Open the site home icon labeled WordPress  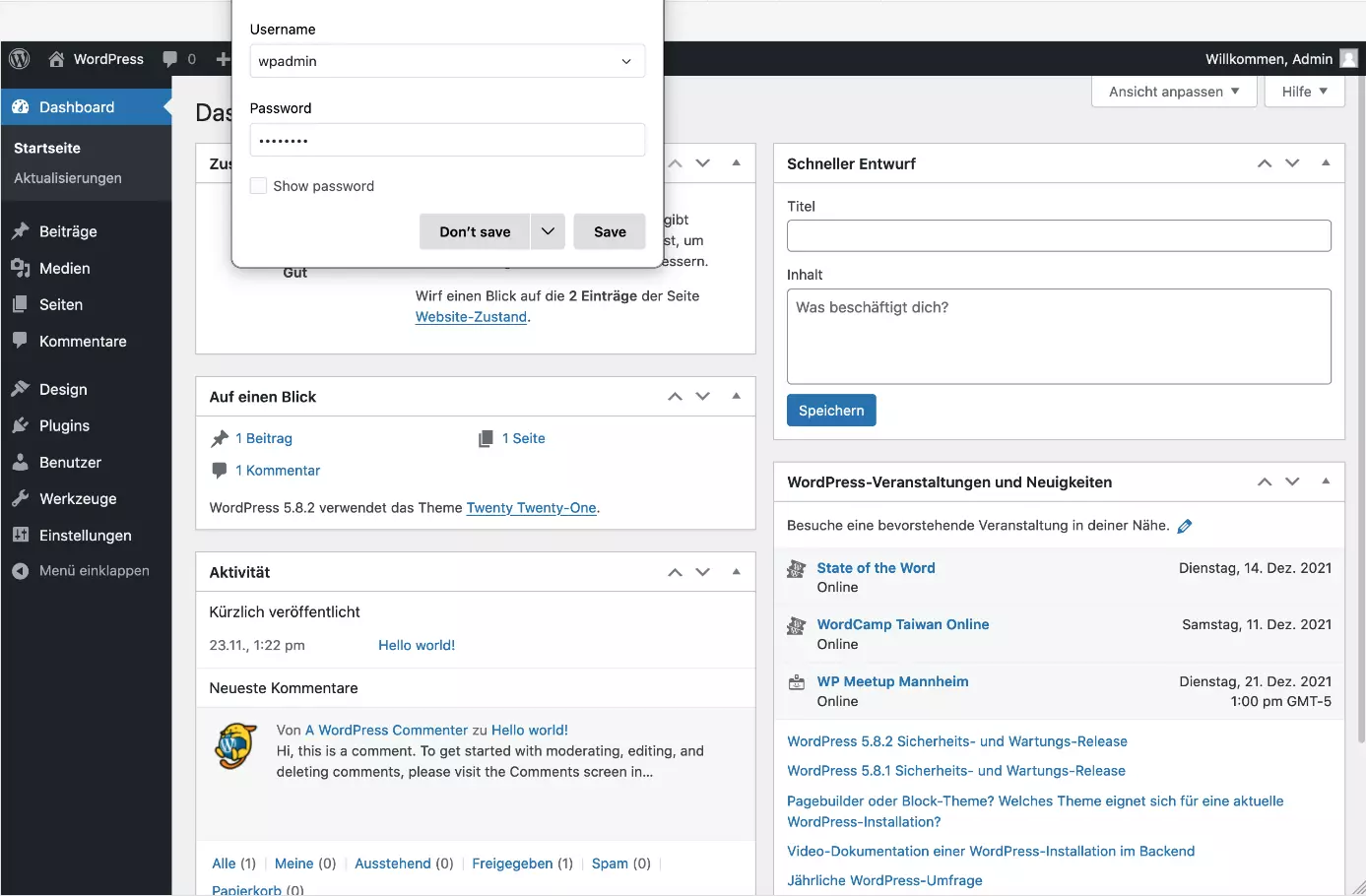click(56, 59)
